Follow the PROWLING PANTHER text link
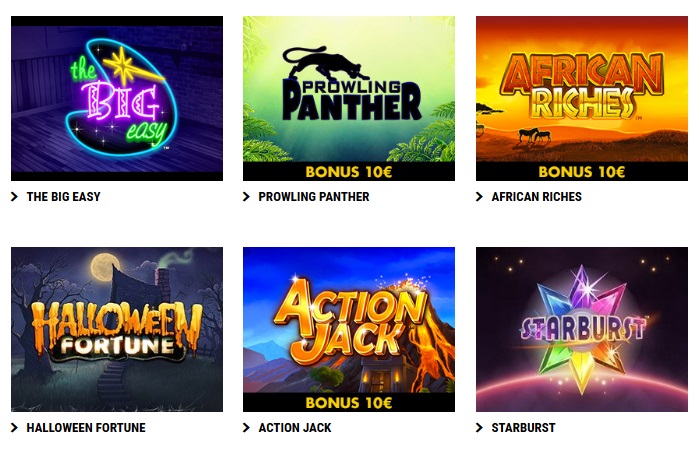698x461 pixels. [x=314, y=197]
